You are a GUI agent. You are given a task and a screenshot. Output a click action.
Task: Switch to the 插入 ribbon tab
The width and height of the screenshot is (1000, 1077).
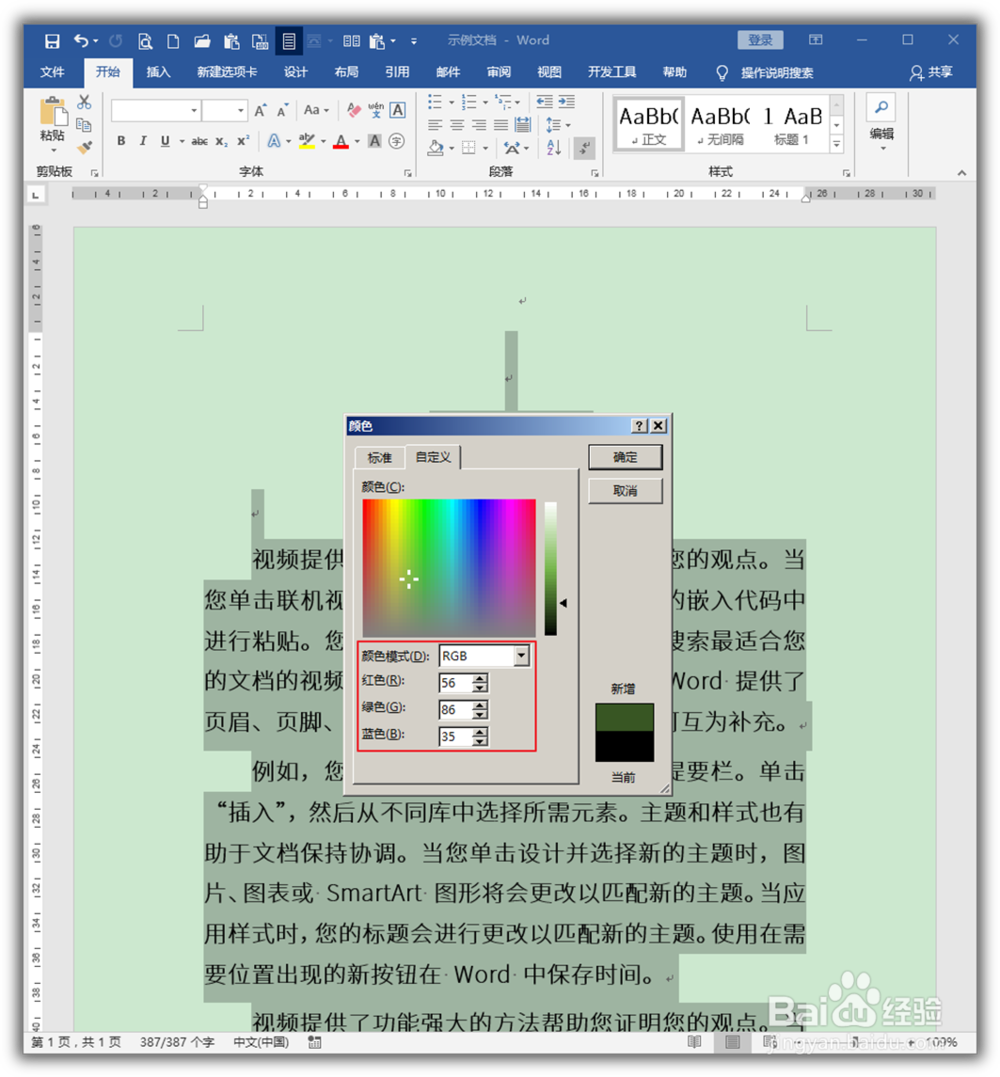(158, 71)
